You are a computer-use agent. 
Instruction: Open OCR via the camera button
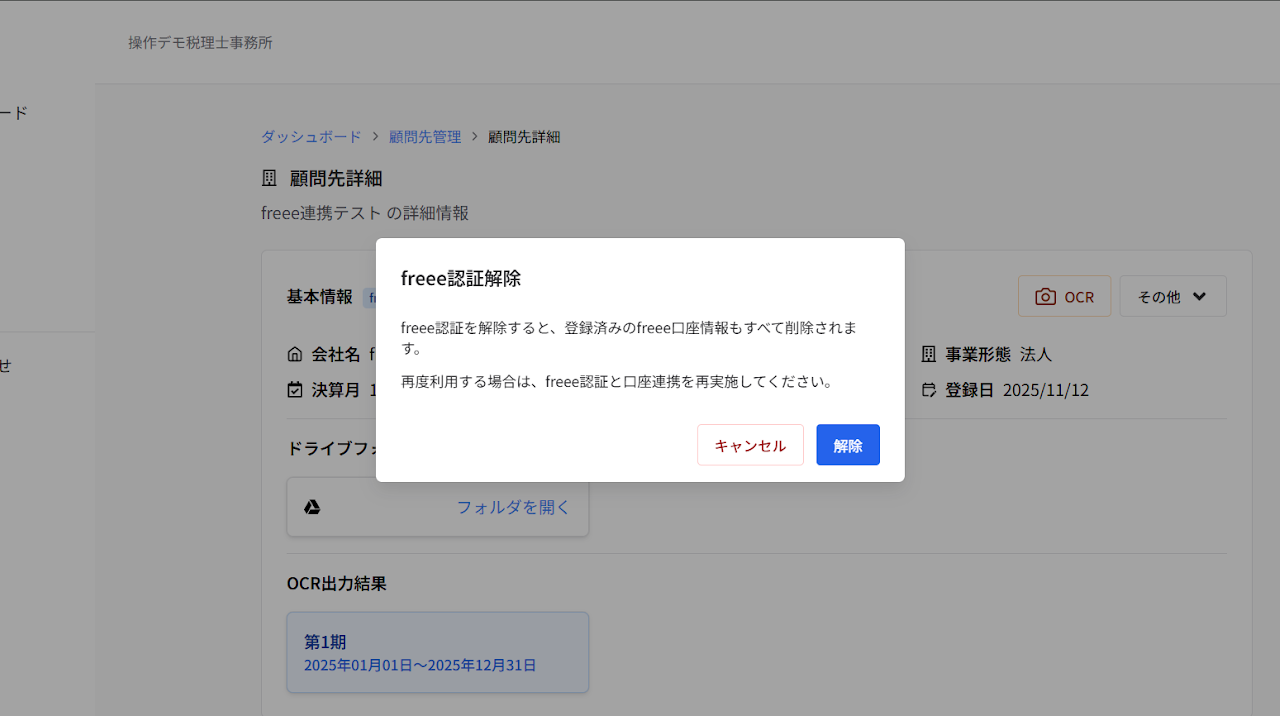click(x=1064, y=296)
